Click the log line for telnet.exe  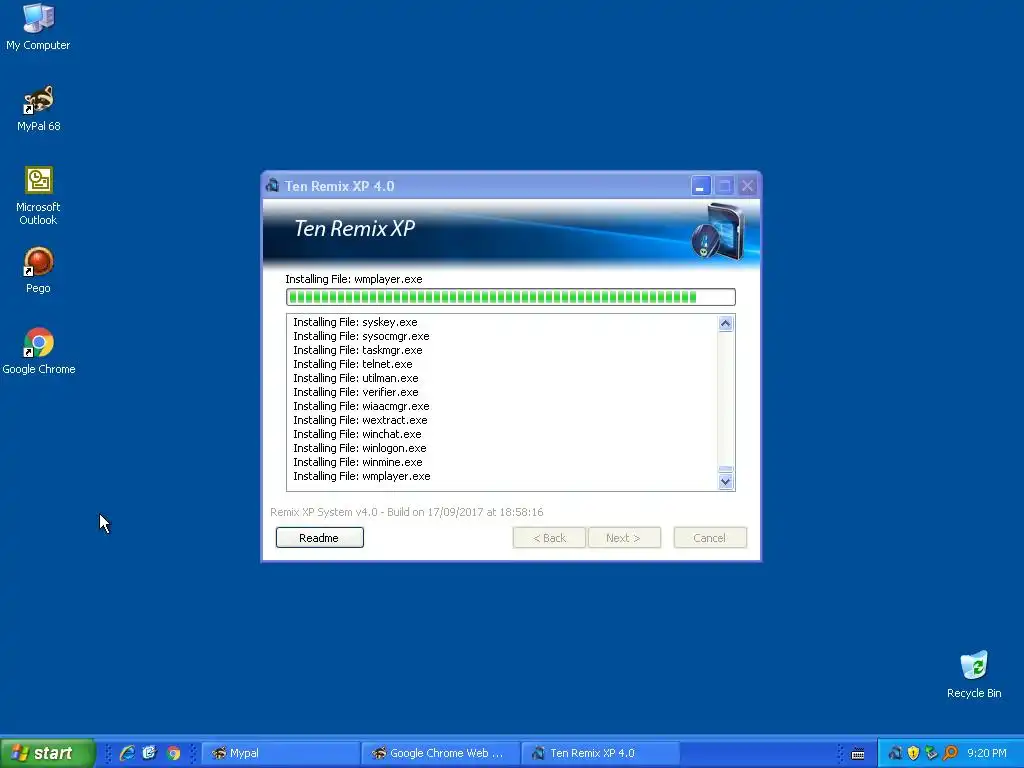[353, 364]
